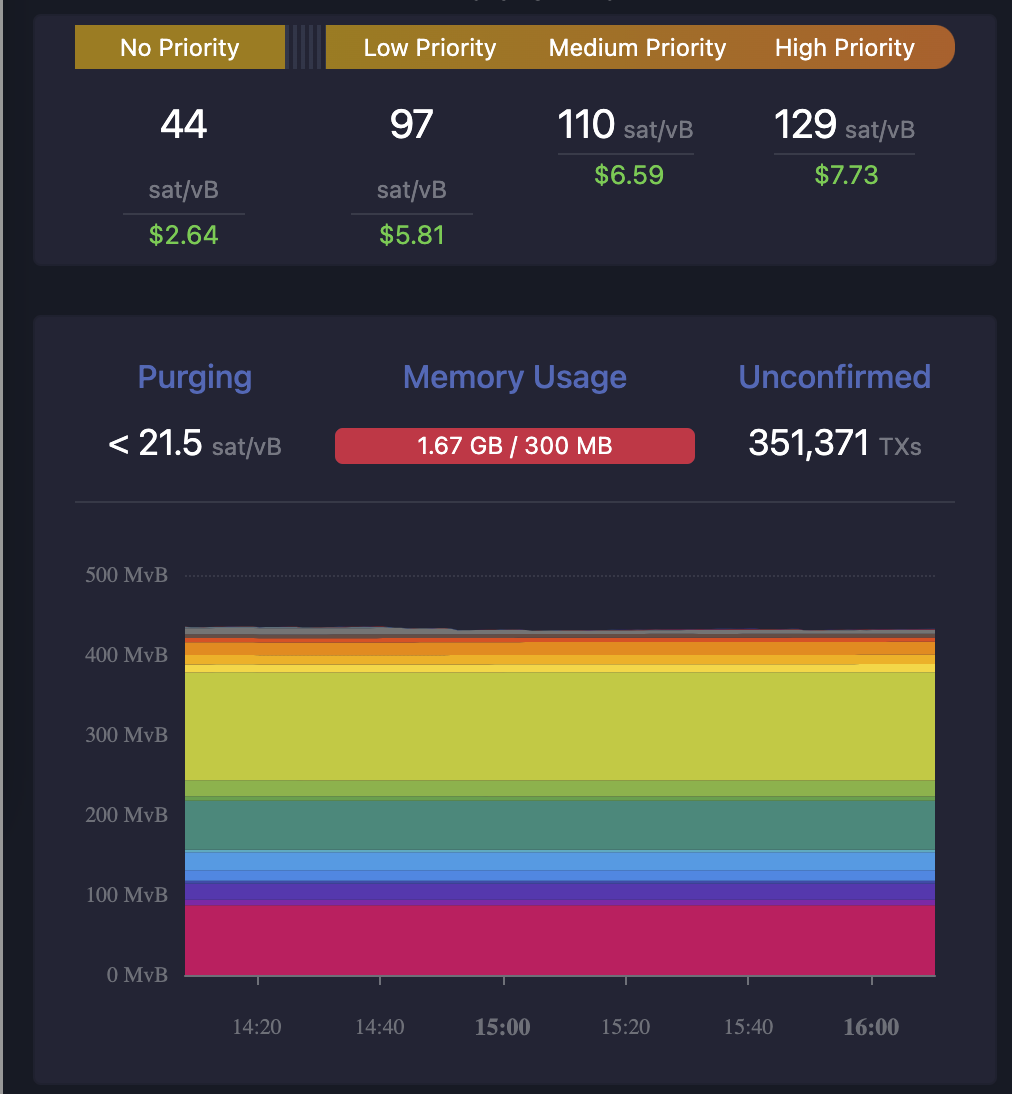This screenshot has width=1012, height=1094.
Task: Click the 16:00 time axis label
Action: (x=871, y=1027)
